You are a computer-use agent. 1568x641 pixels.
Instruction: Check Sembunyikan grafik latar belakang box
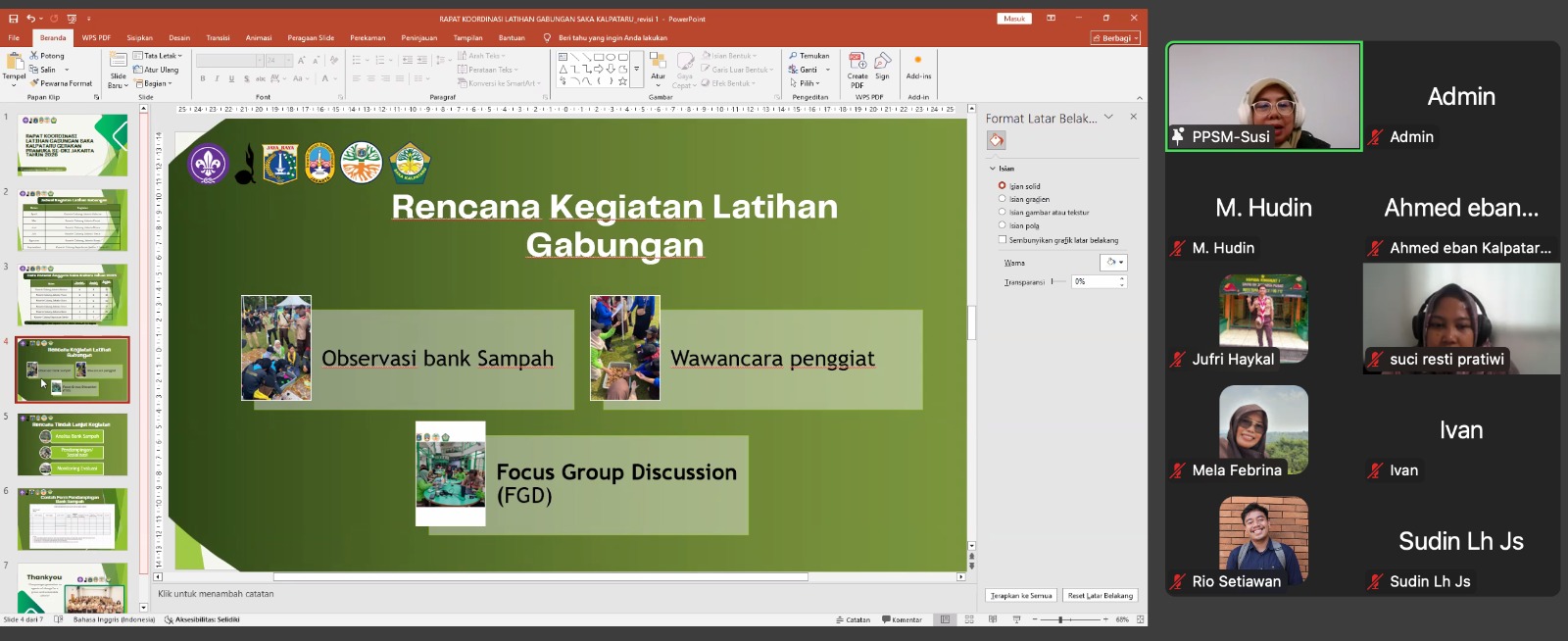pyautogui.click(x=1002, y=239)
